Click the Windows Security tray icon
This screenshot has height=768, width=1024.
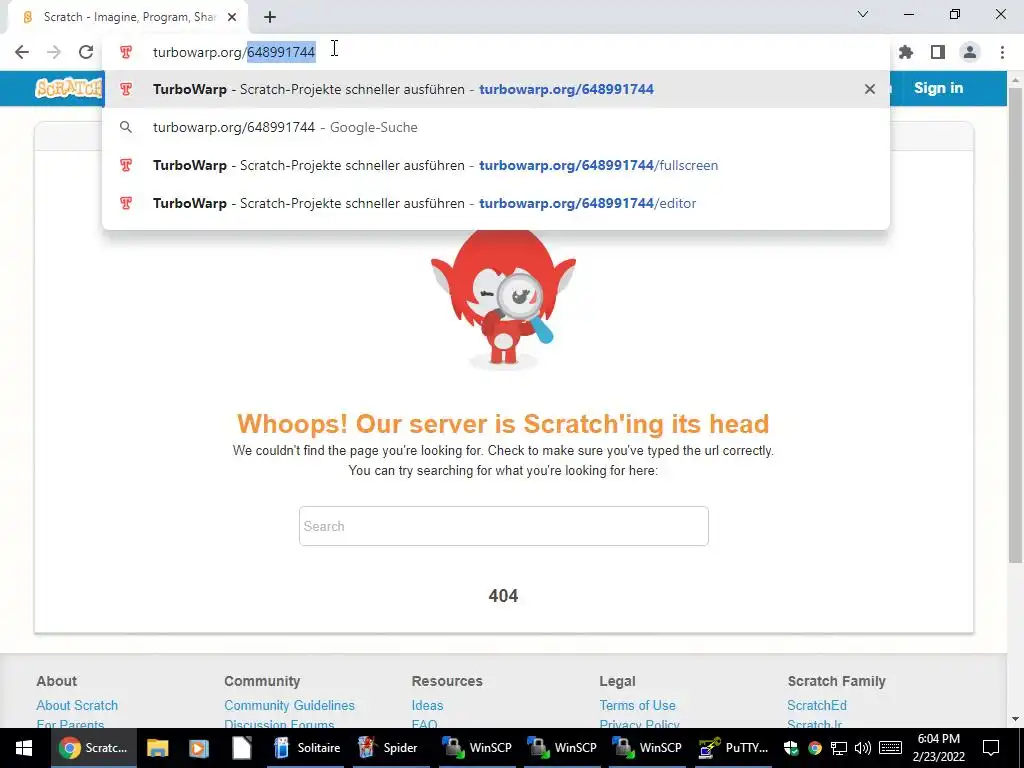(x=791, y=748)
